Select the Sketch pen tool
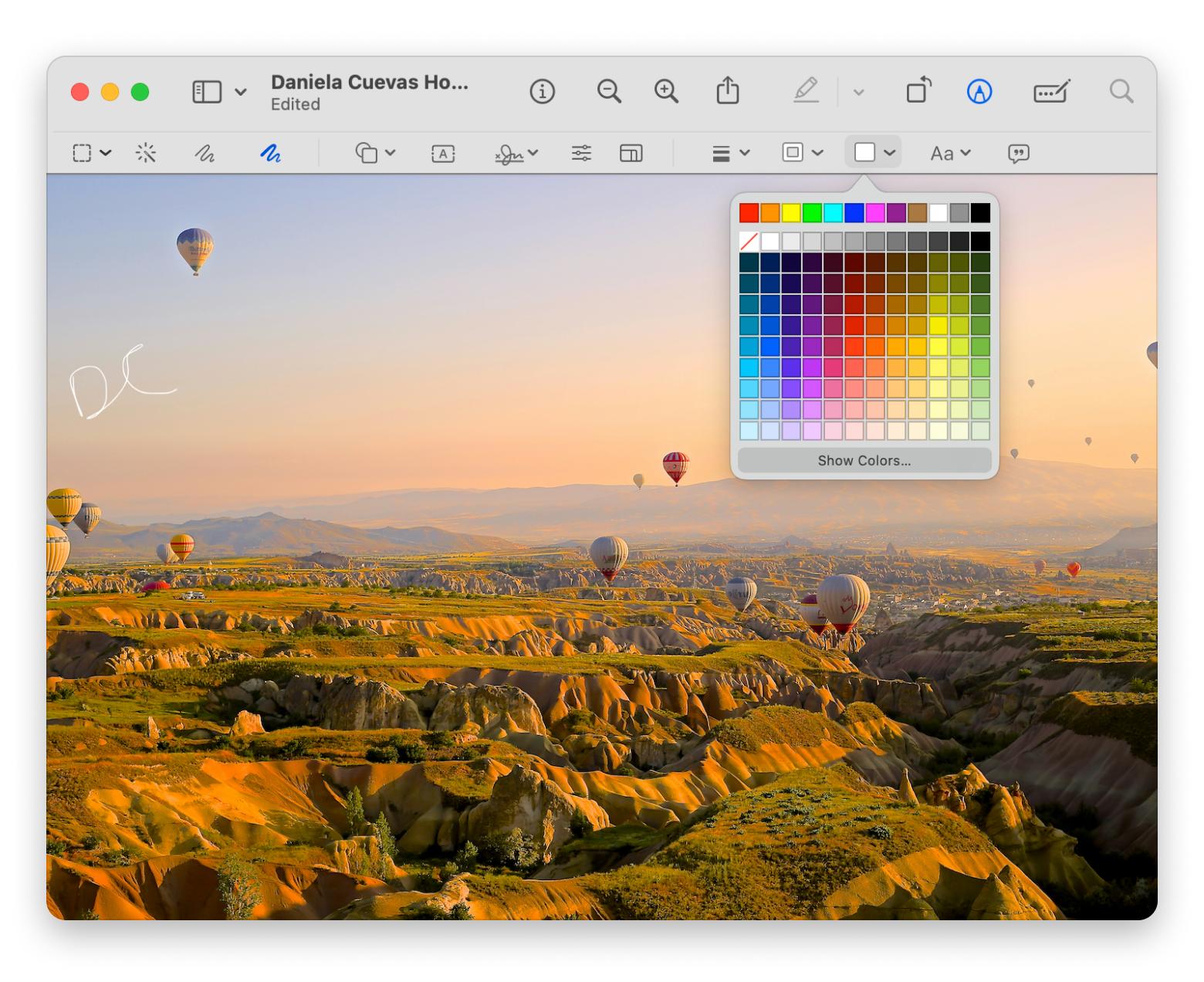1204x982 pixels. (x=205, y=153)
